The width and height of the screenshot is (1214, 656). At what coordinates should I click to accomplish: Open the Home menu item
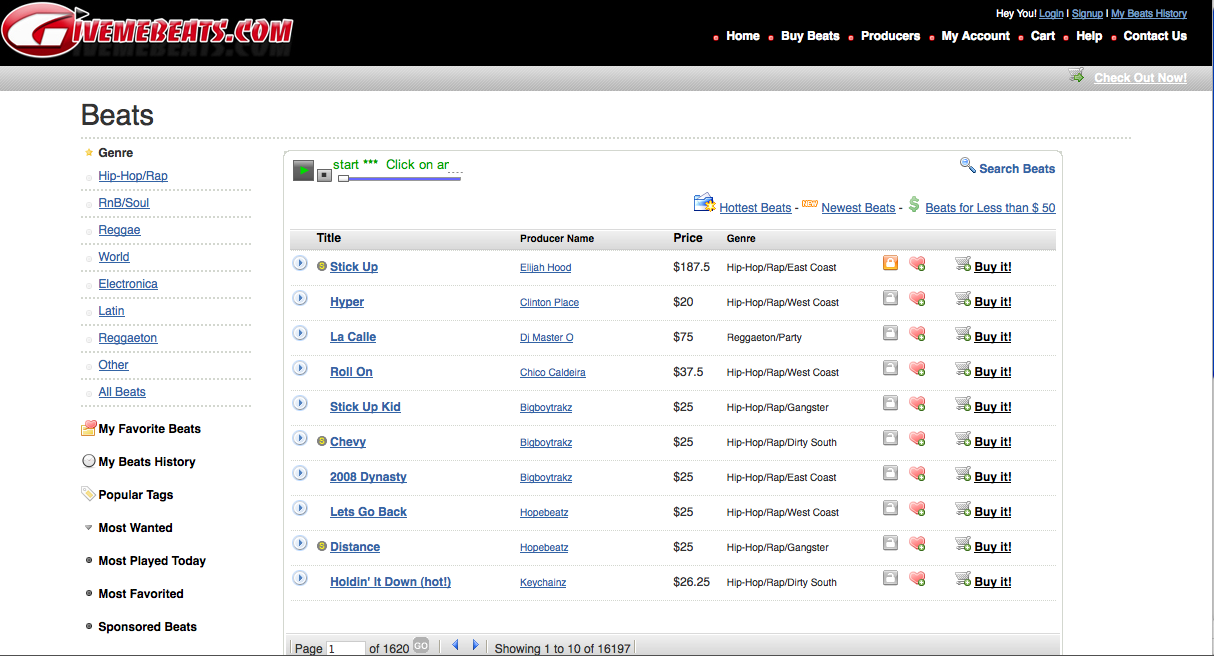[x=743, y=36]
